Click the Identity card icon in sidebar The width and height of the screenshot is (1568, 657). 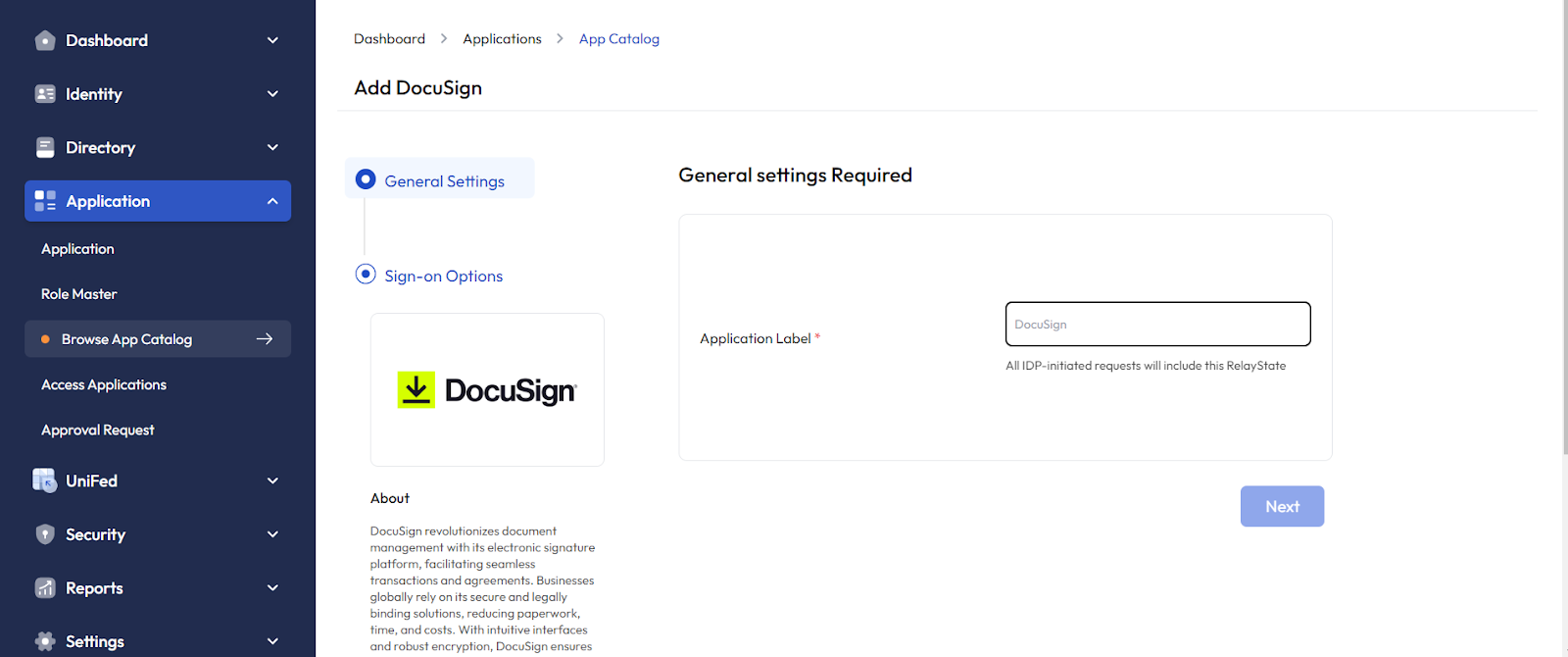pyautogui.click(x=45, y=94)
